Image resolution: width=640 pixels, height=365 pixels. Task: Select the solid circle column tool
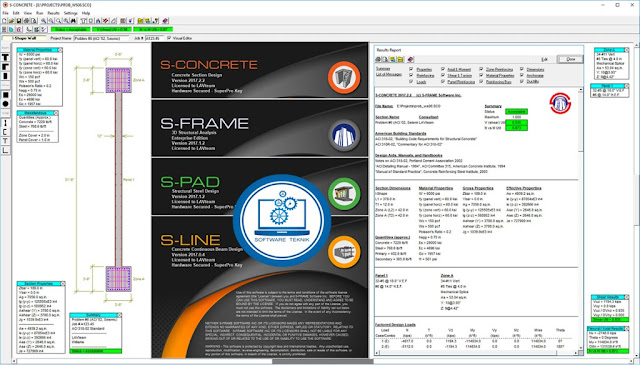pos(5,104)
